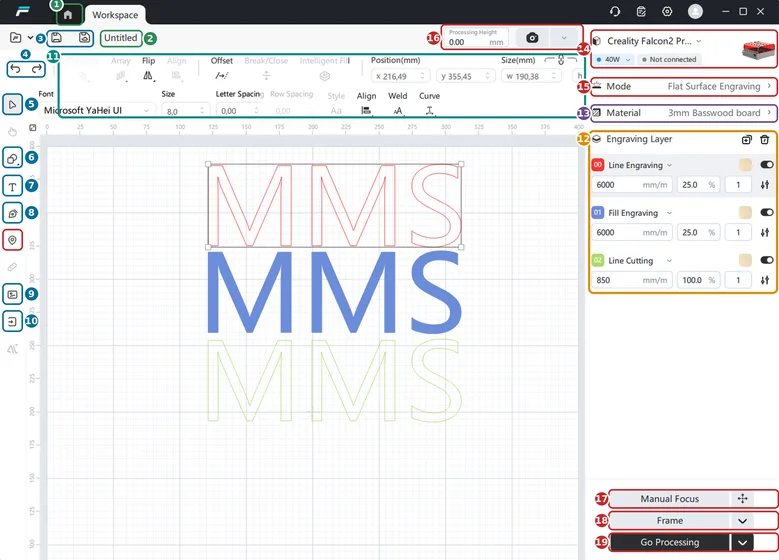779x560 pixels.
Task: Click the Untitled project name
Action: 121,38
